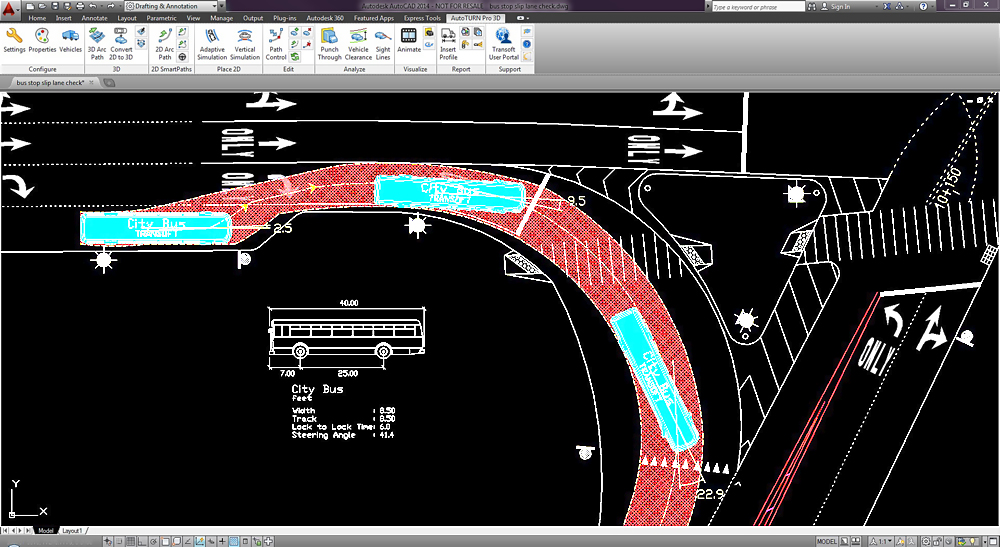Switch to the Layout1 tab
This screenshot has width=1000, height=547.
(72, 530)
